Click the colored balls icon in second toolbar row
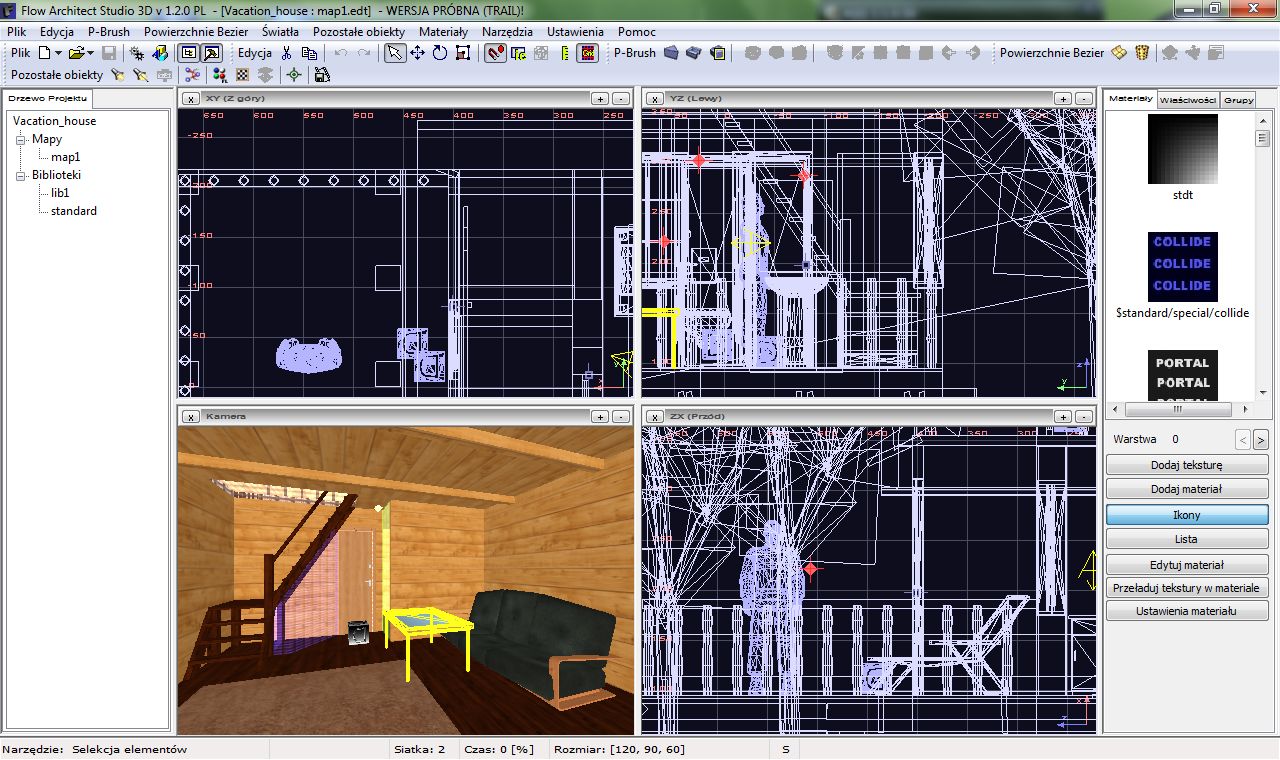Image resolution: width=1280 pixels, height=760 pixels. tap(220, 75)
